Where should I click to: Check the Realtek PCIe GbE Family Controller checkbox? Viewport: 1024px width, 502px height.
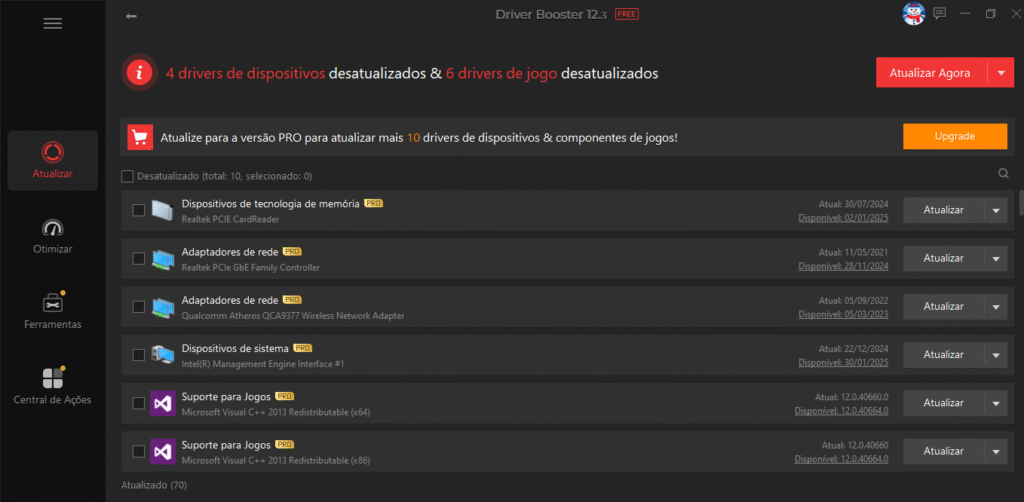(138, 259)
